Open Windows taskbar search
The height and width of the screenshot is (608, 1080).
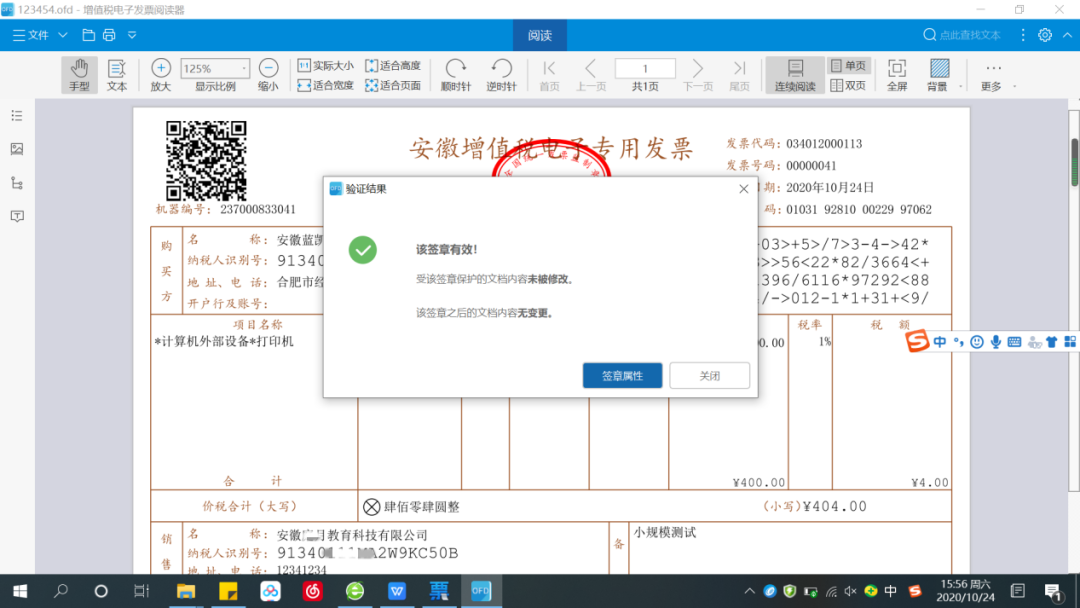61,591
